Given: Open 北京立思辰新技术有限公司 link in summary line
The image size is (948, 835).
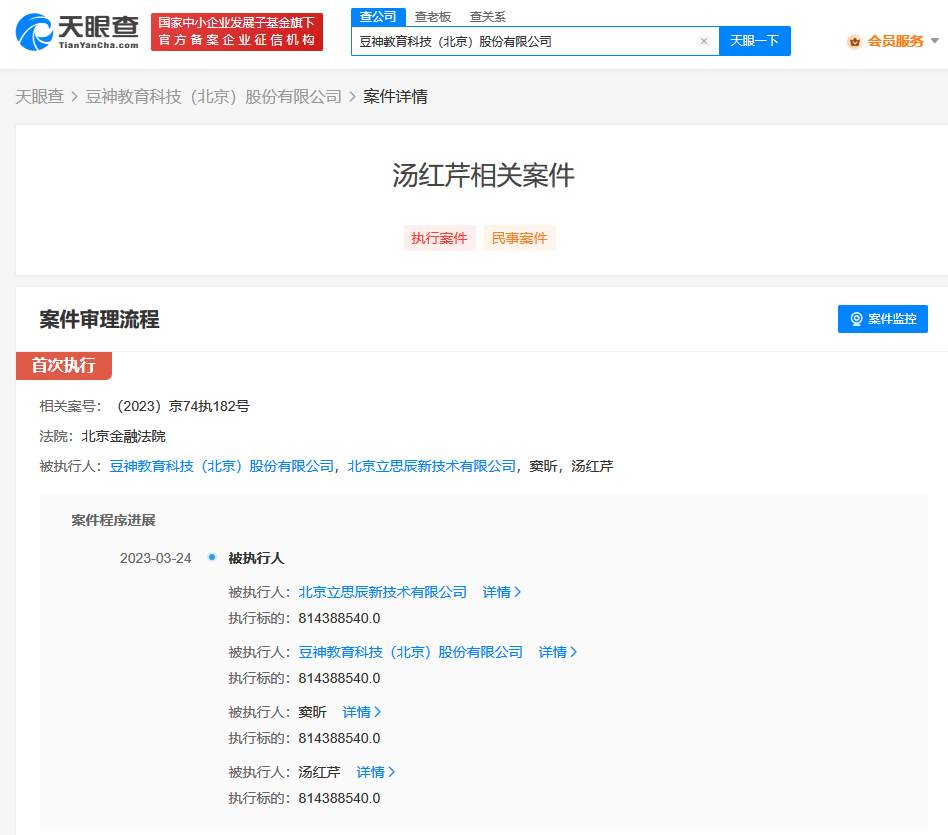Looking at the screenshot, I should [432, 466].
